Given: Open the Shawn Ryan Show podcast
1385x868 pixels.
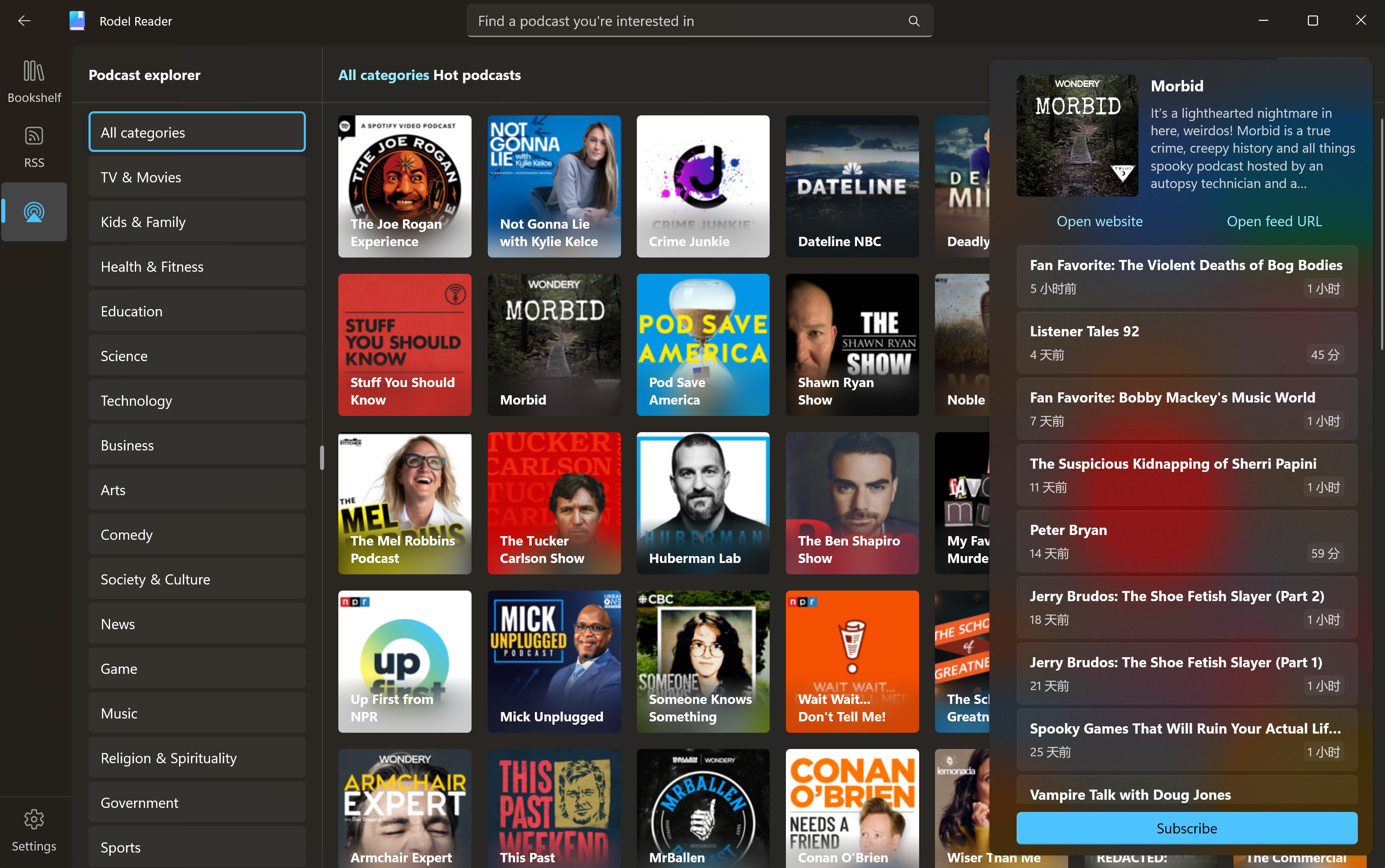Looking at the screenshot, I should coord(852,345).
